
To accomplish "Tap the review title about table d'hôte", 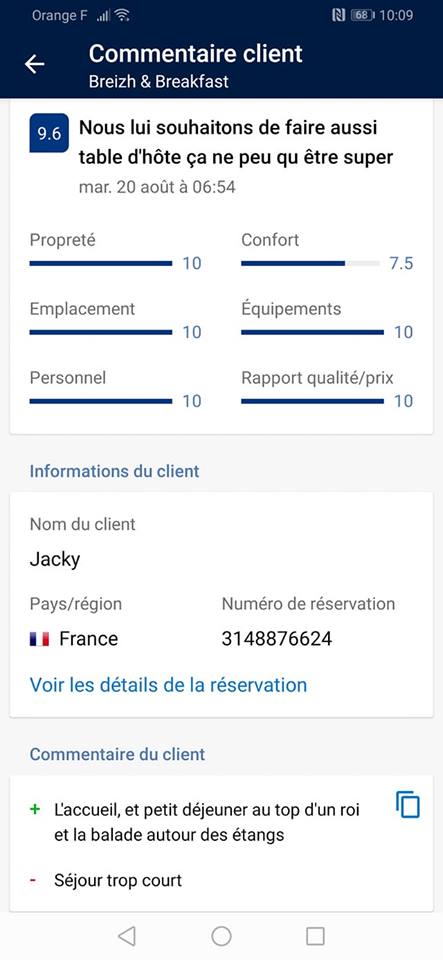I will (236, 143).
